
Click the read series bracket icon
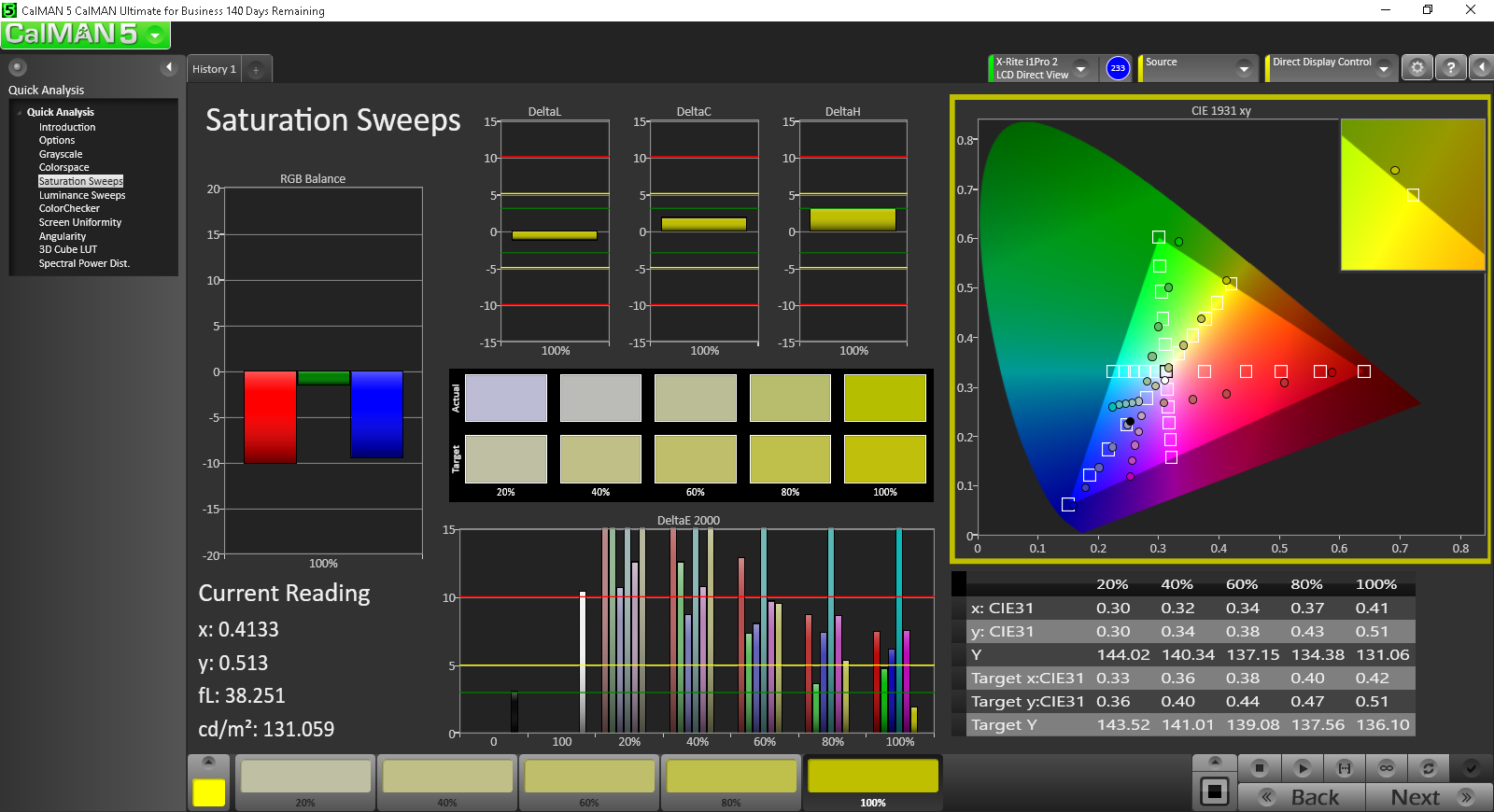(x=1344, y=768)
